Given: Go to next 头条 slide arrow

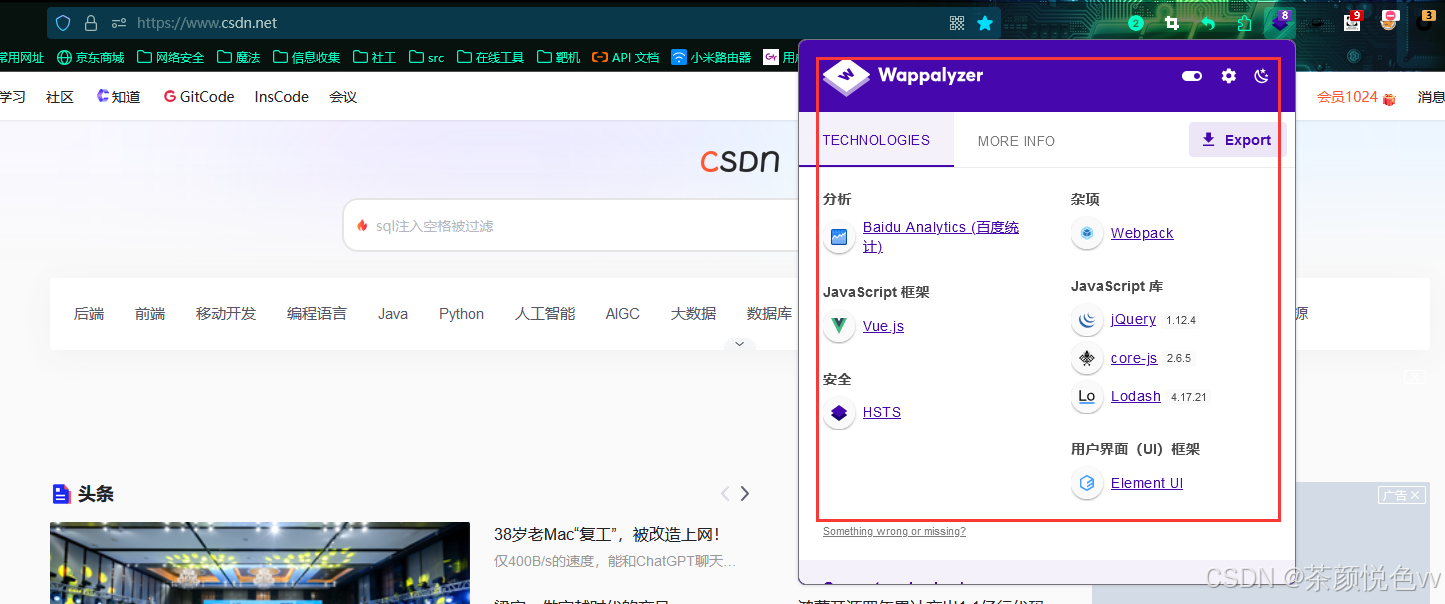Looking at the screenshot, I should (x=745, y=493).
